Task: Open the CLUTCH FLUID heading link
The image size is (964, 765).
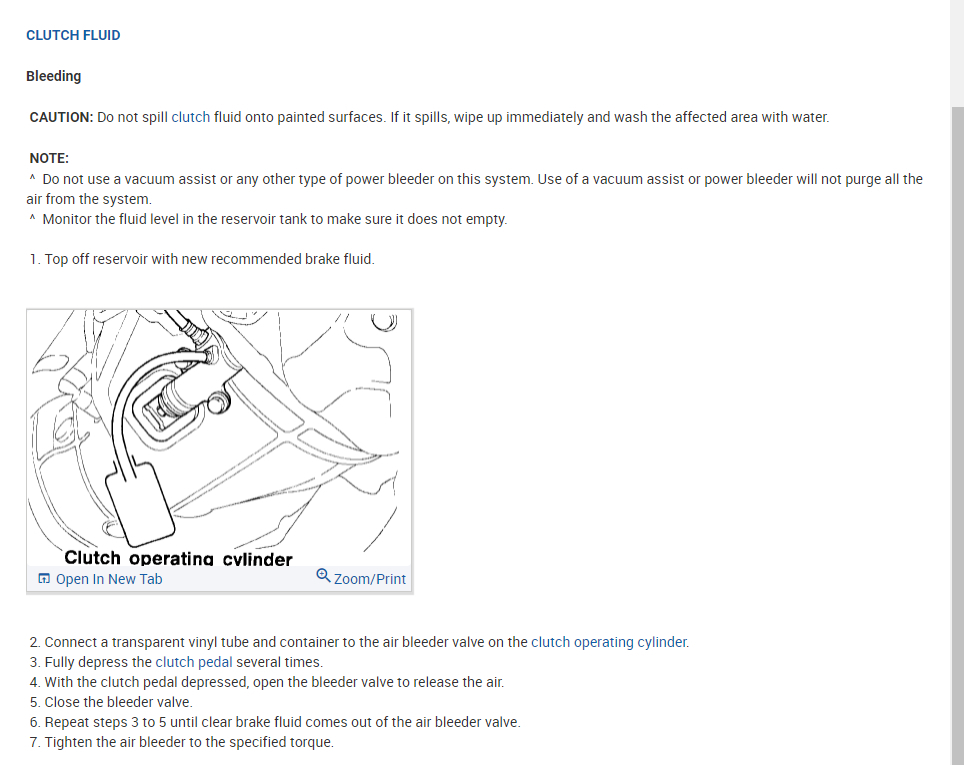Action: (73, 36)
